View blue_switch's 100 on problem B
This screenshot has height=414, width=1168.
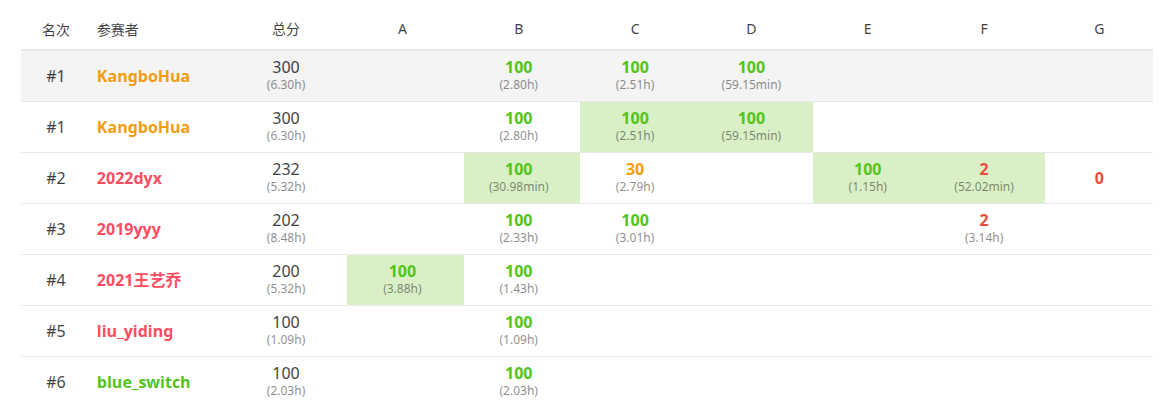click(519, 373)
